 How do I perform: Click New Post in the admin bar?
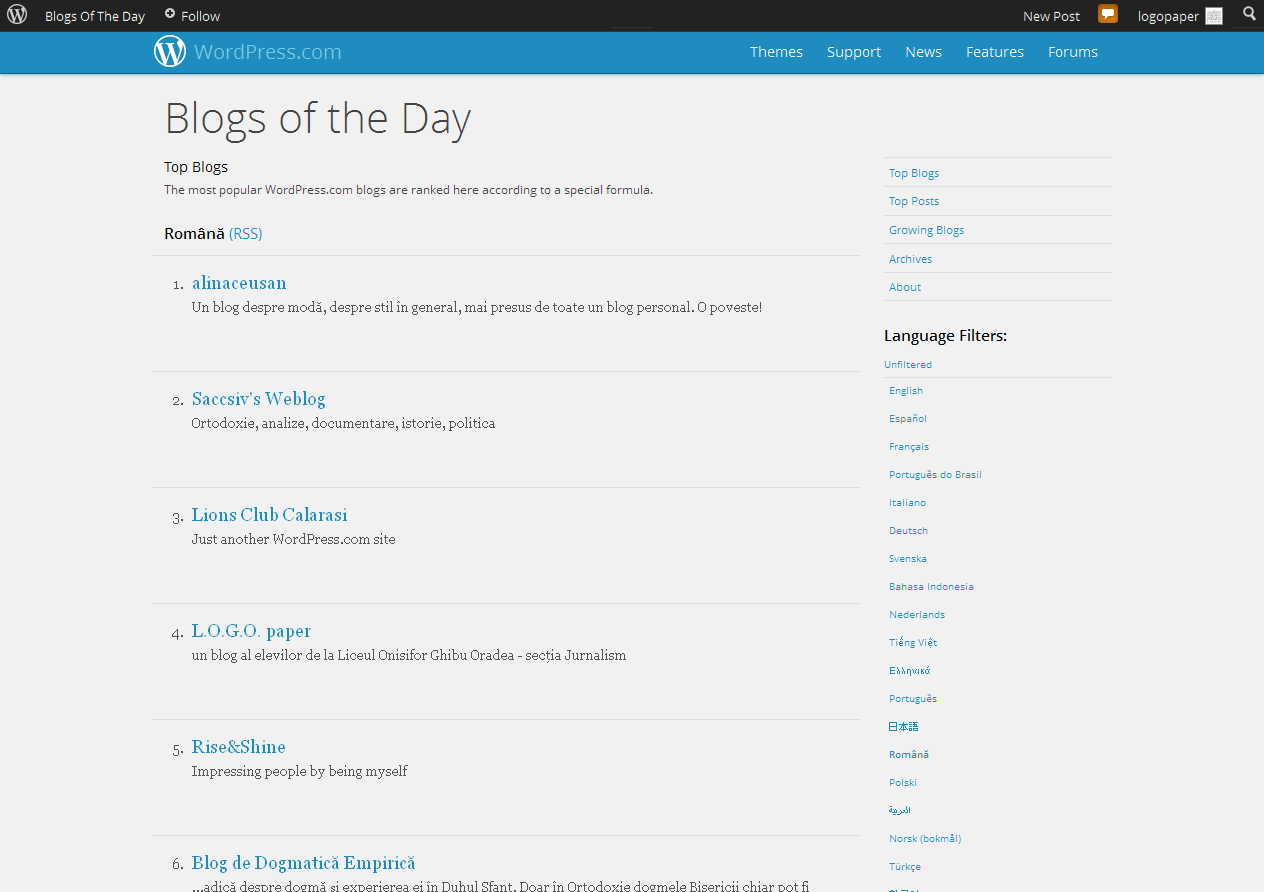tap(1051, 16)
